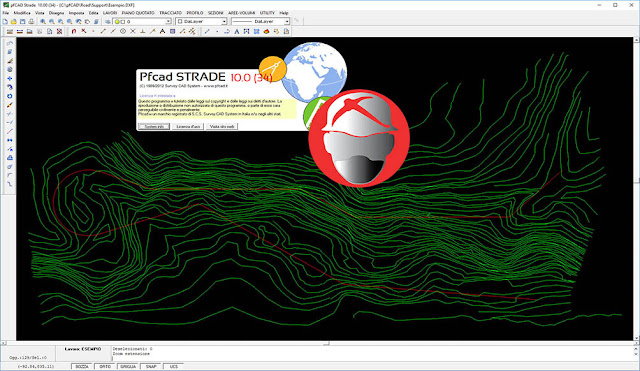Open the LAVORI menu
Image resolution: width=640 pixels, height=371 pixels.
(x=110, y=13)
